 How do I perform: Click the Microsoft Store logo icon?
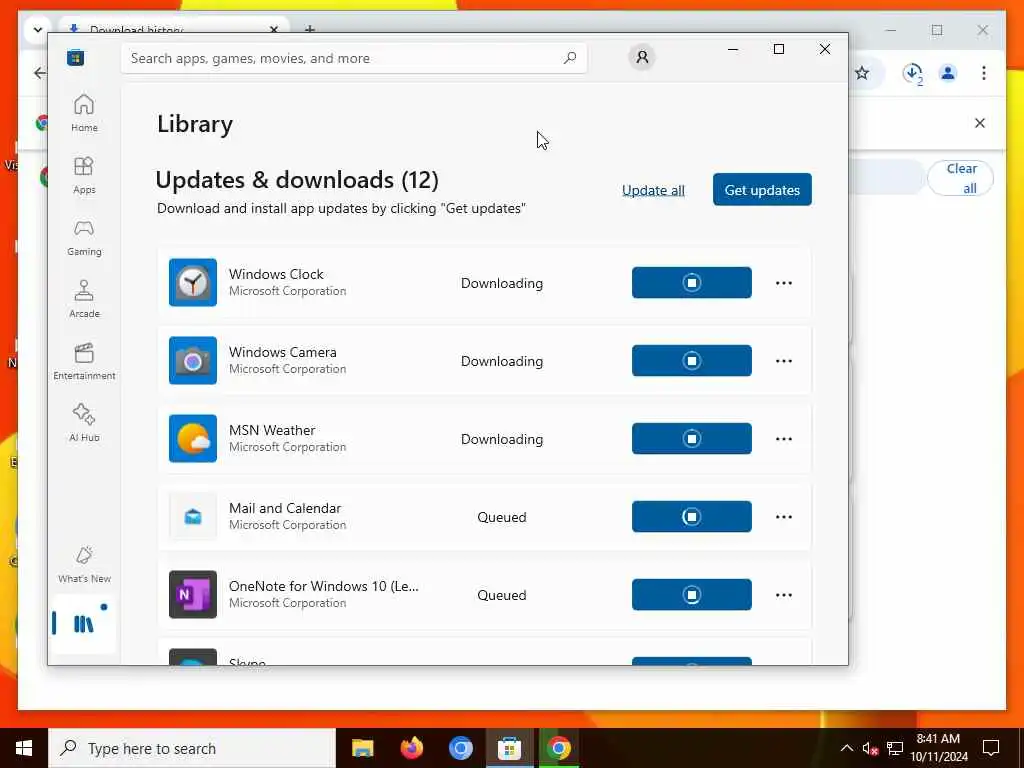(76, 57)
